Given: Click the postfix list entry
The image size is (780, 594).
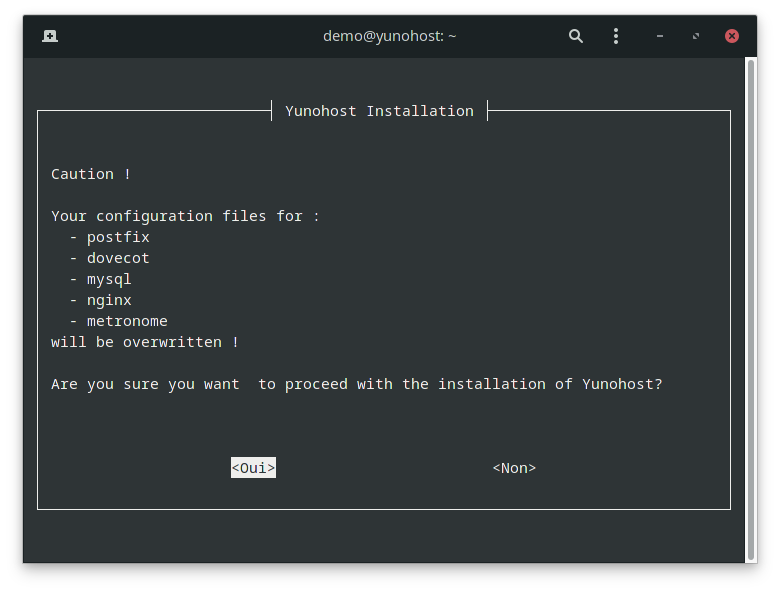Looking at the screenshot, I should (x=118, y=237).
